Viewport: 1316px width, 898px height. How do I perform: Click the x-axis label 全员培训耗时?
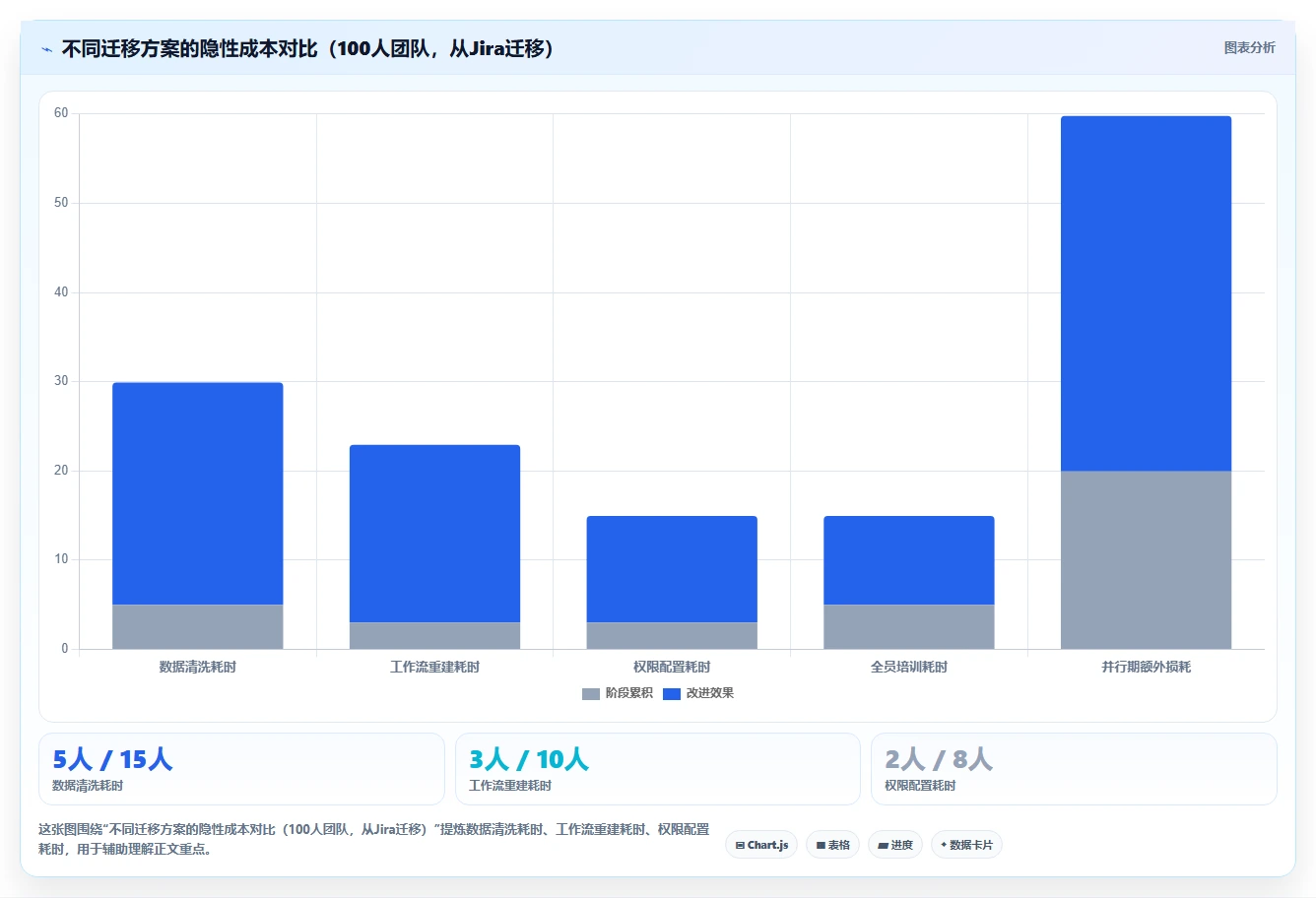tap(909, 668)
